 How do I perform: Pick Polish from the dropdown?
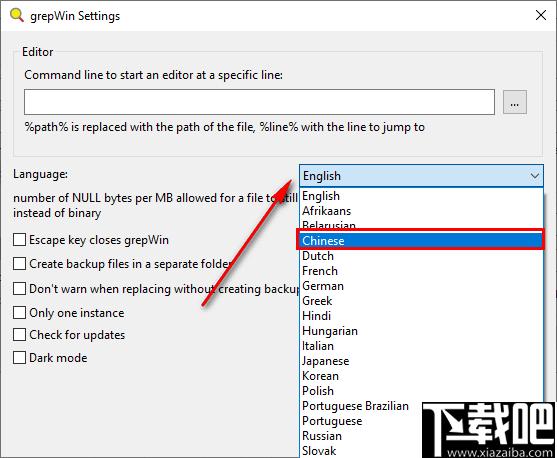click(x=421, y=390)
